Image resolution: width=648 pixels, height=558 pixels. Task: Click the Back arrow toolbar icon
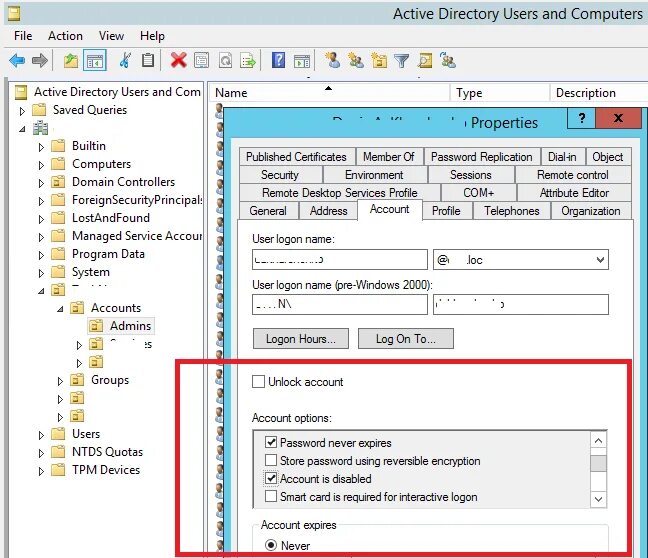pyautogui.click(x=17, y=61)
